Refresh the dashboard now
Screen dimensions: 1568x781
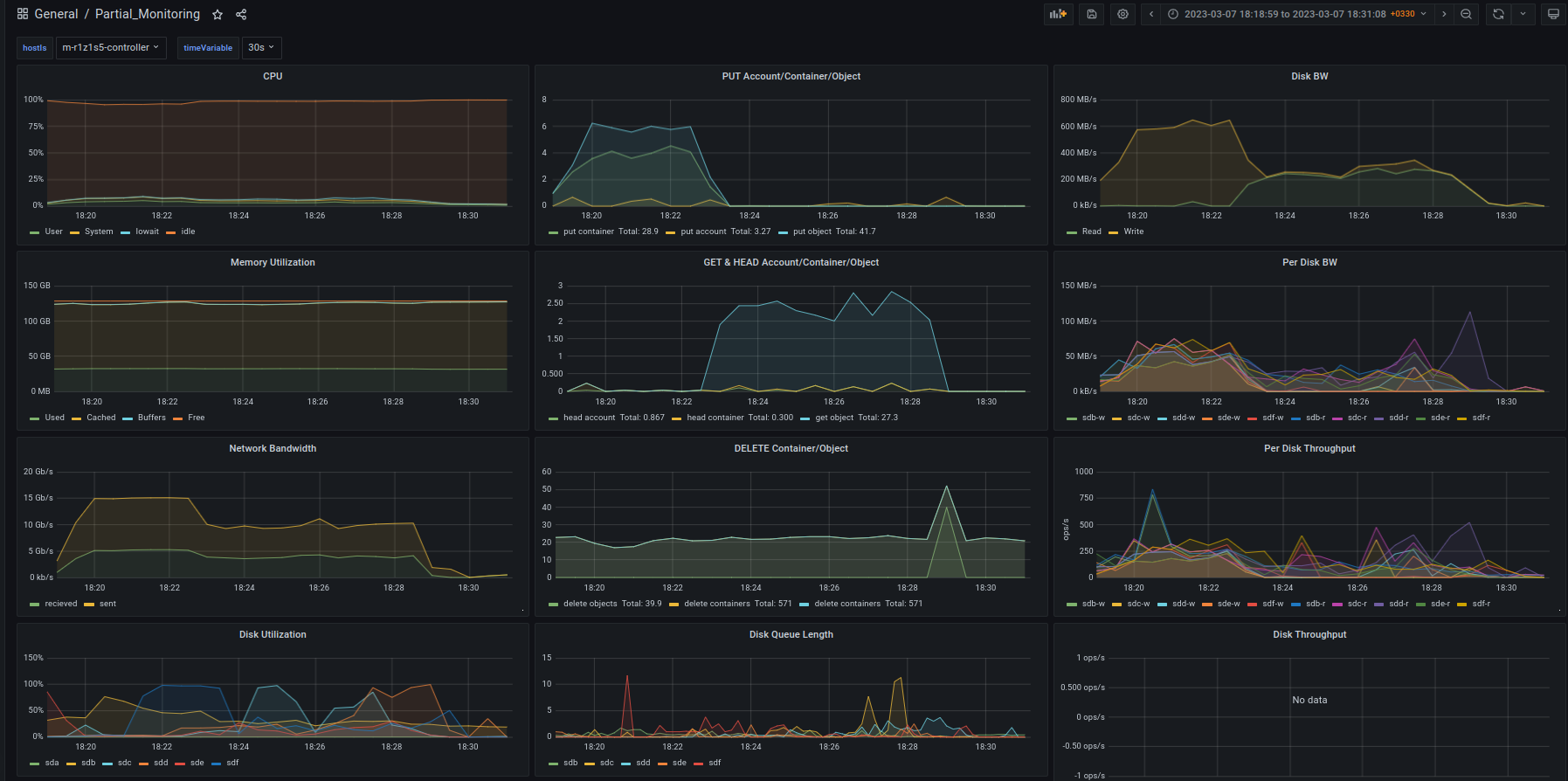pos(1498,14)
